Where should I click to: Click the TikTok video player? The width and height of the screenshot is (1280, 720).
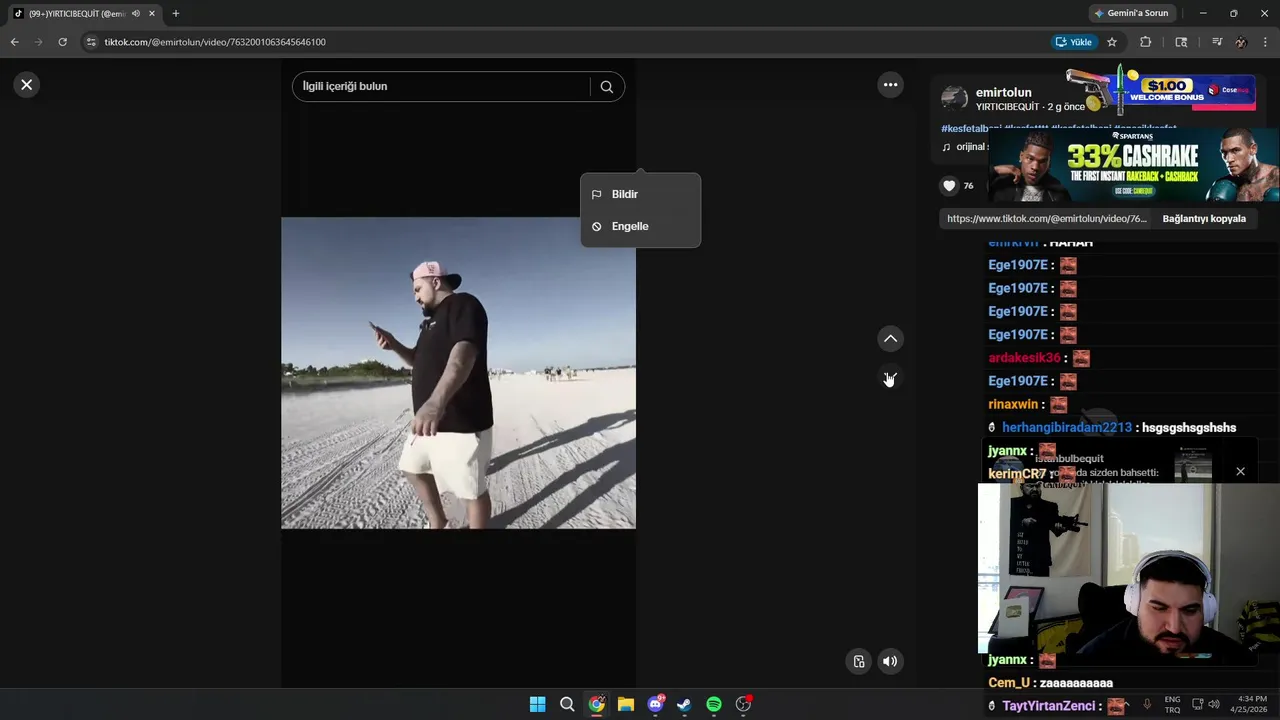[458, 372]
